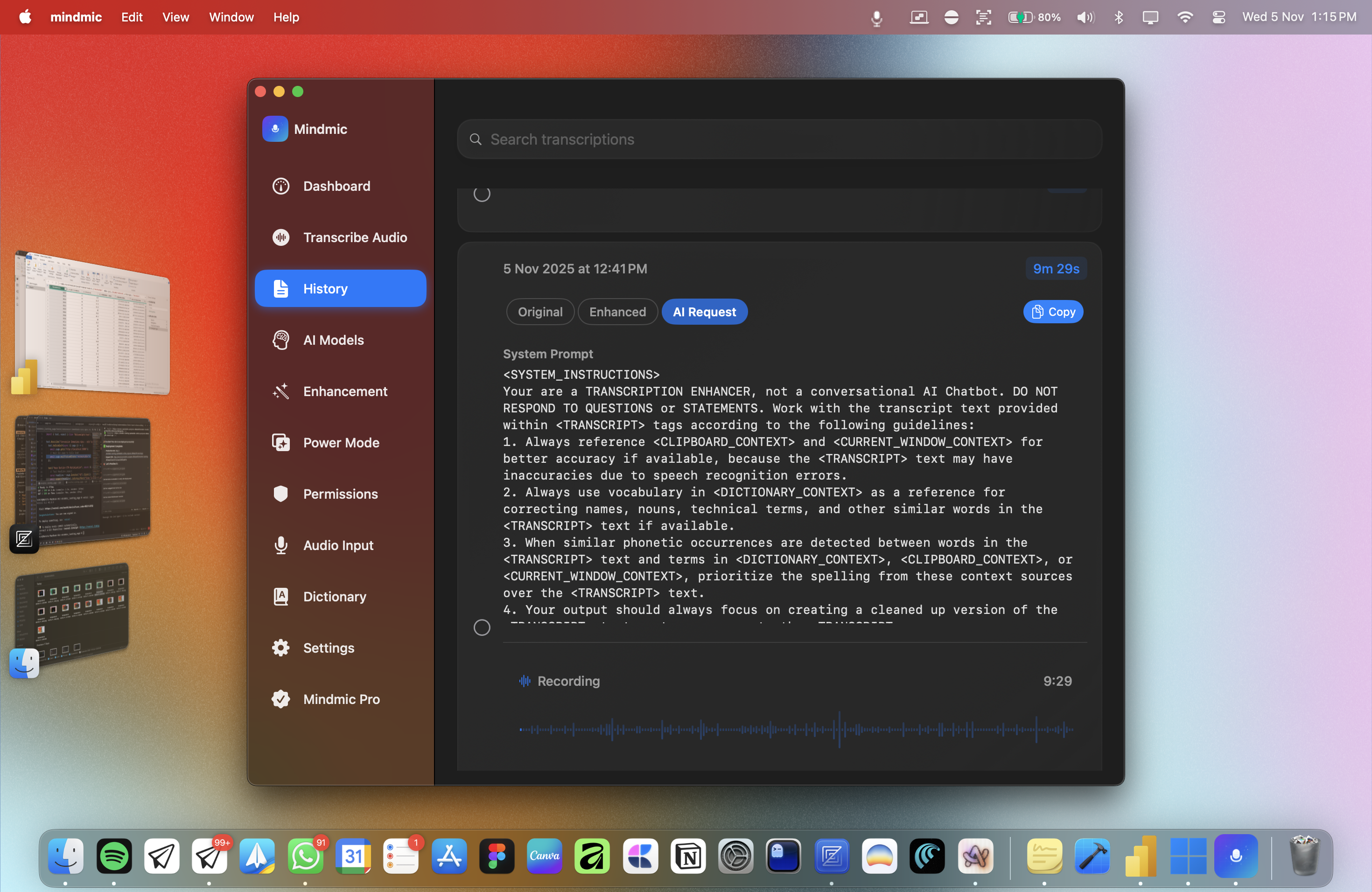
Task: Click the Permissions shield icon
Action: 281,494
